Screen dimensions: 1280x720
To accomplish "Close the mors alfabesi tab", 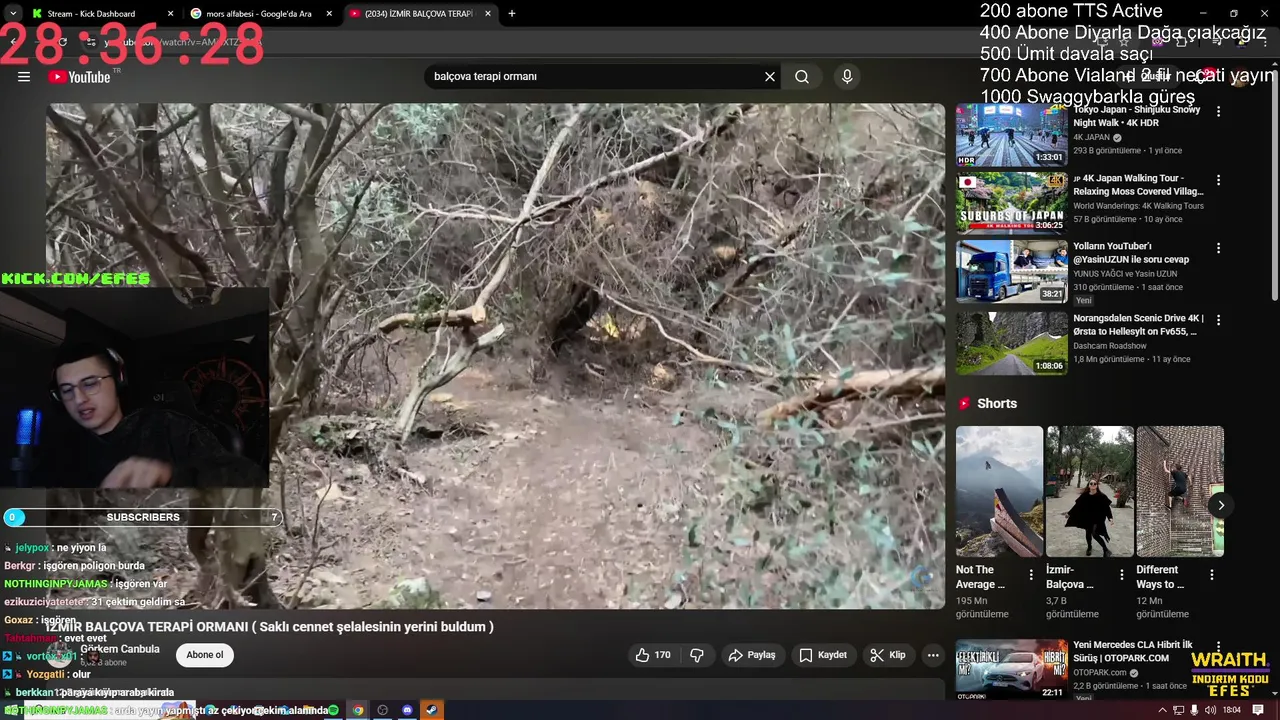I will click(329, 14).
